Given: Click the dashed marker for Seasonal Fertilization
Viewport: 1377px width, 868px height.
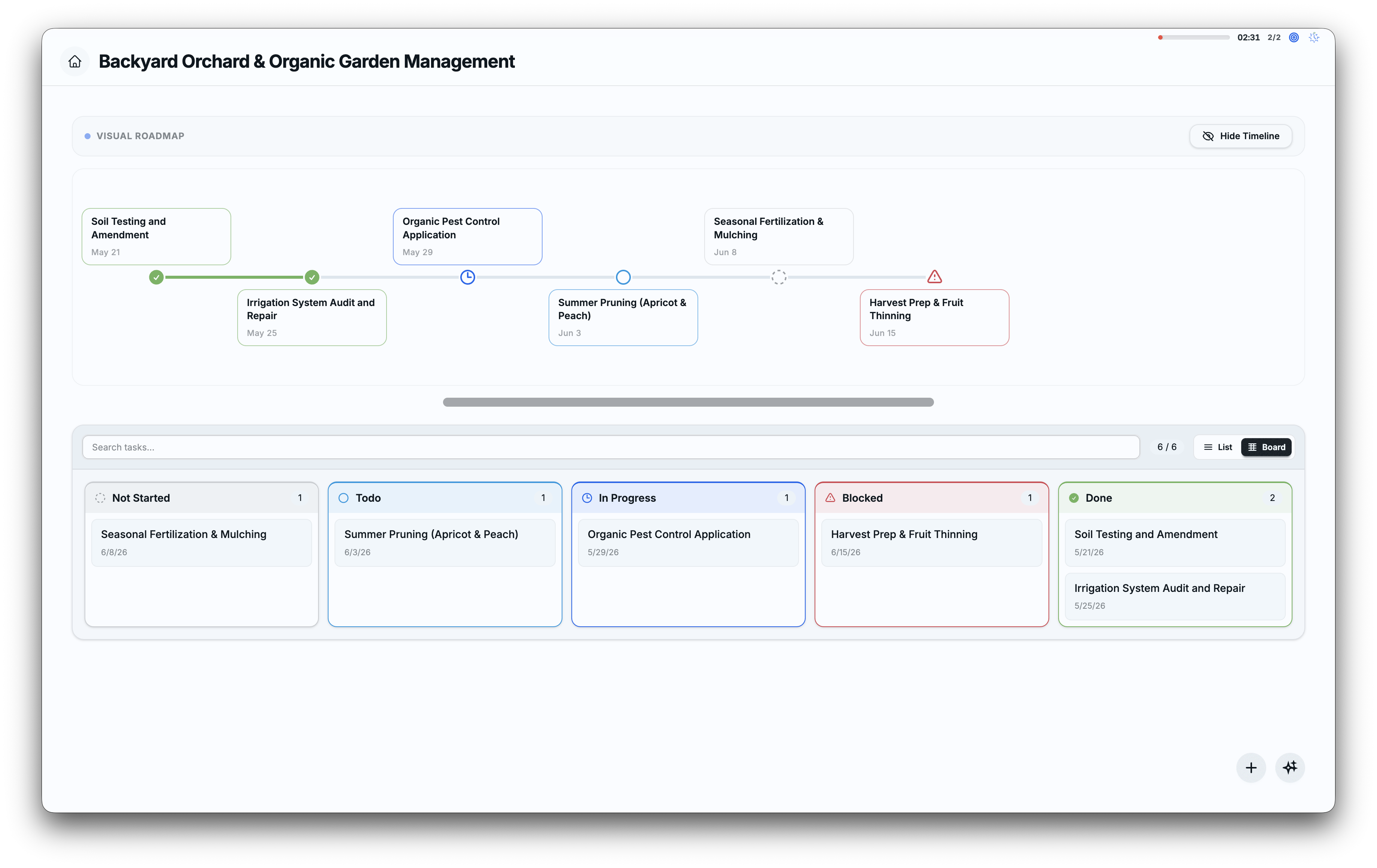Looking at the screenshot, I should (779, 277).
